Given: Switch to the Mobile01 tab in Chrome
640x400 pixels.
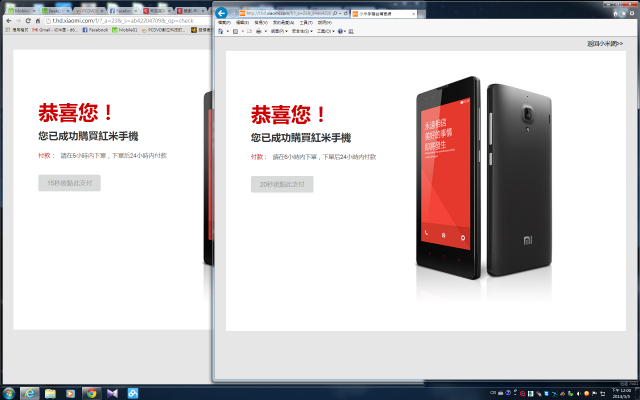Looking at the screenshot, I should pos(22,11).
